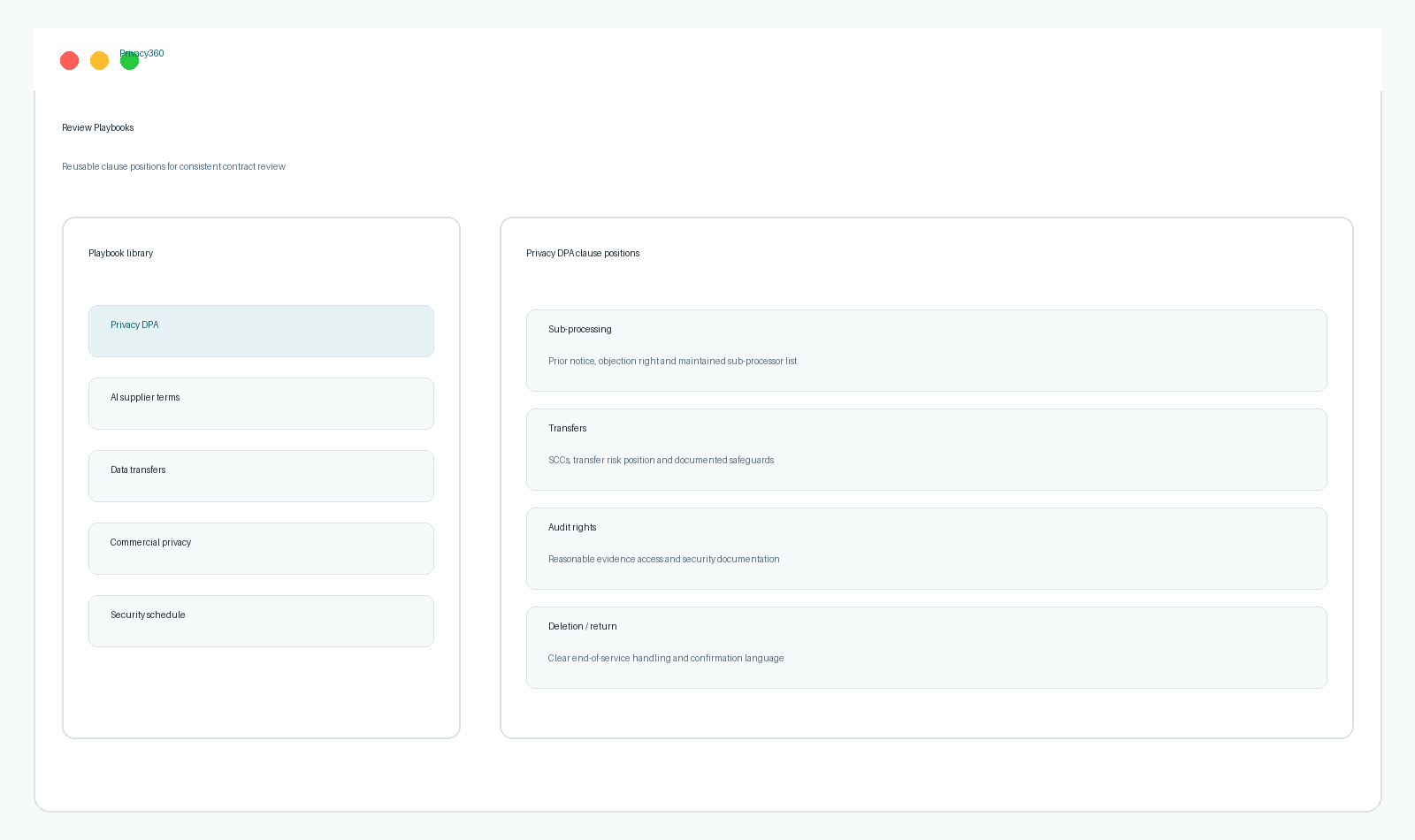The width and height of the screenshot is (1415, 840).
Task: Click the Playbook library panel title
Action: click(120, 253)
